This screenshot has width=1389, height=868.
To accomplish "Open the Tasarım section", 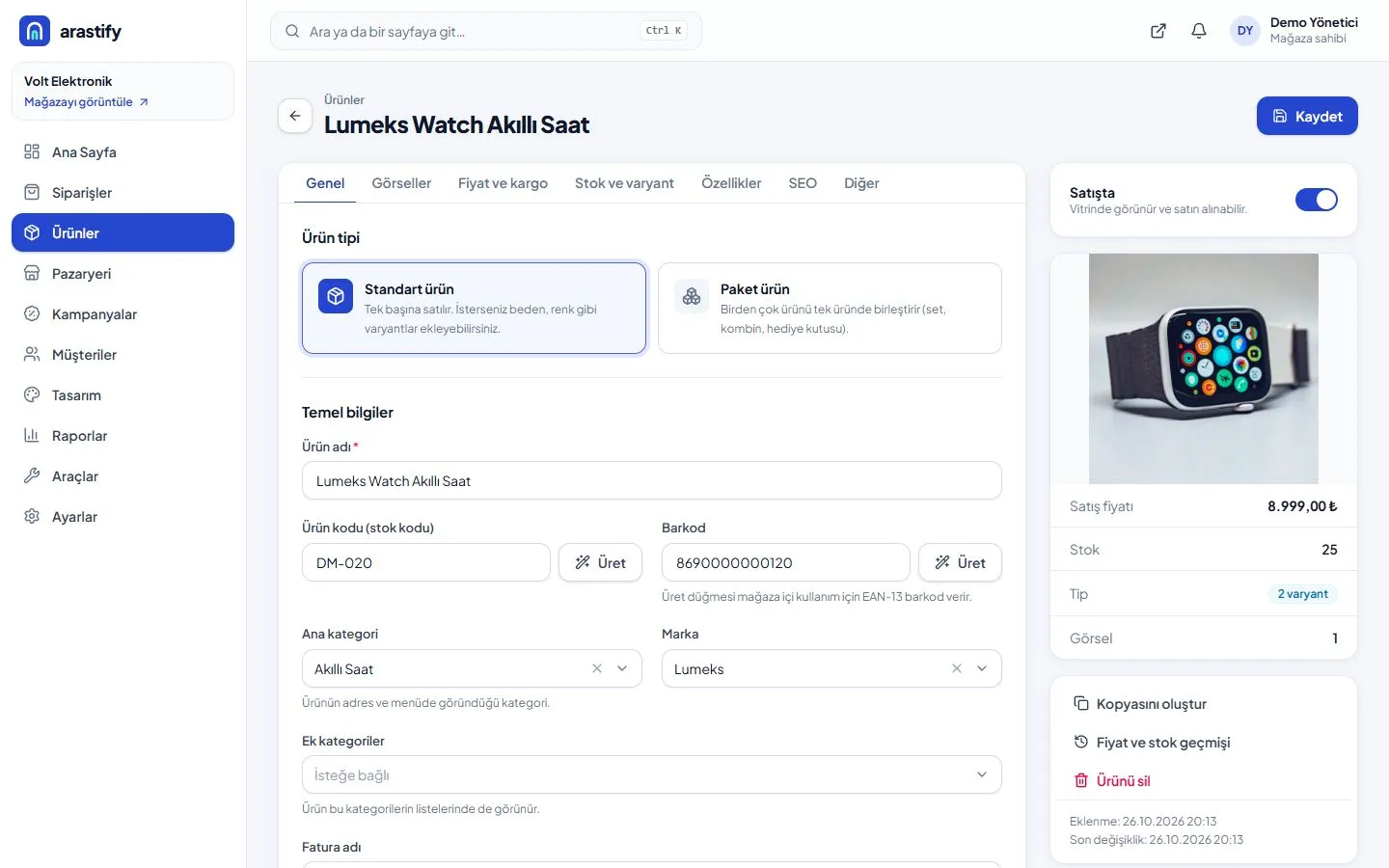I will [x=123, y=395].
